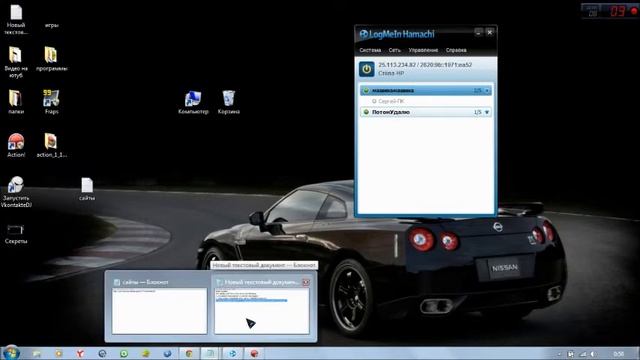This screenshot has width=640, height=360.
Task: Select the Сергей-ПК peer in Hamachi
Action: 391,101
